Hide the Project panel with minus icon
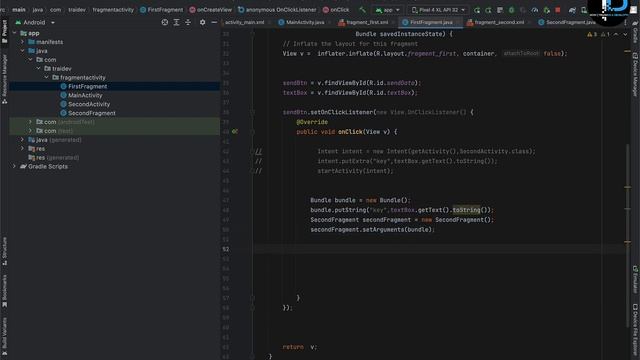 click(214, 22)
